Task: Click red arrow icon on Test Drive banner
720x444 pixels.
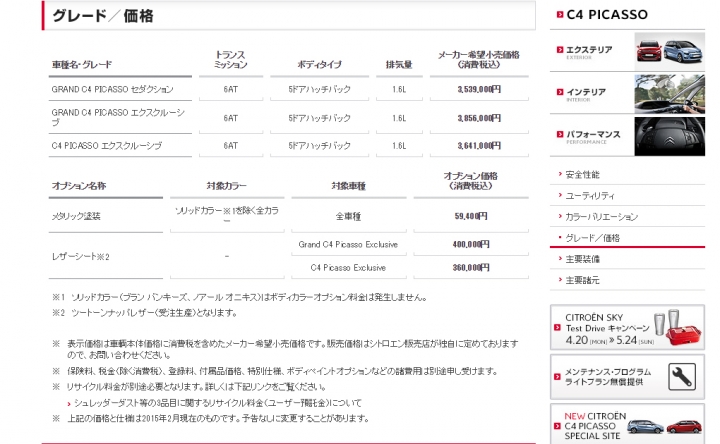Action: tap(557, 327)
